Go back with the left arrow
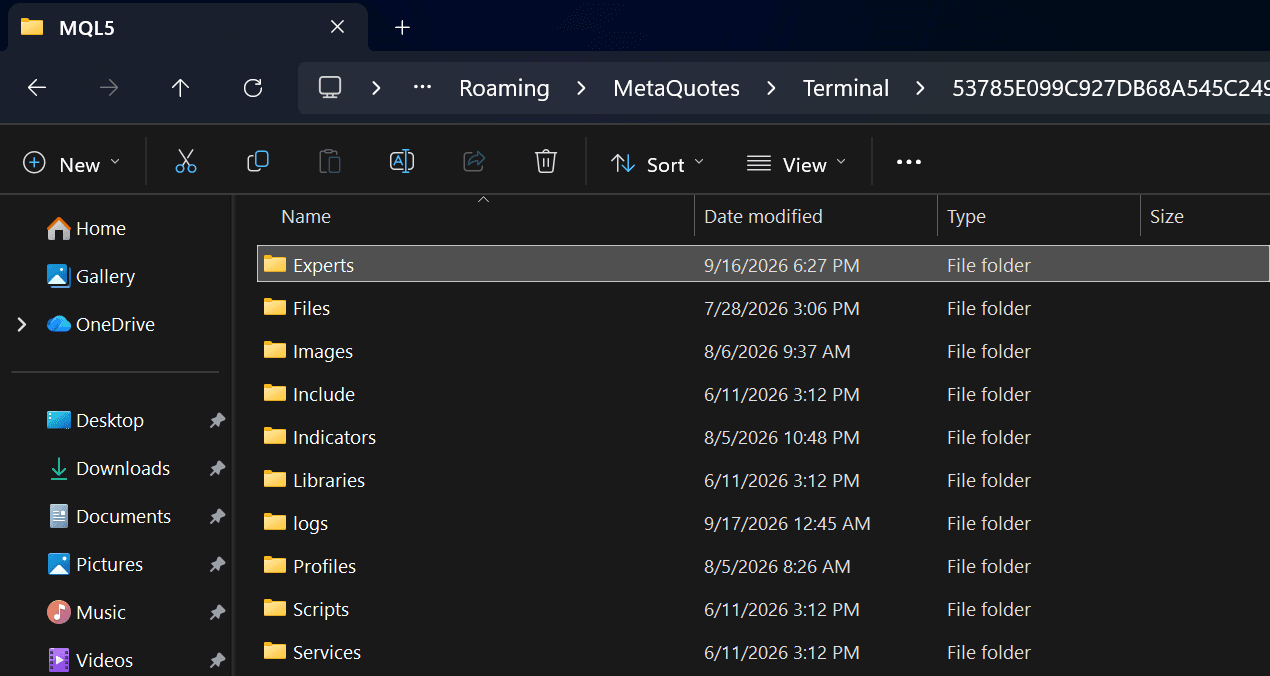Image resolution: width=1270 pixels, height=676 pixels. coord(37,88)
